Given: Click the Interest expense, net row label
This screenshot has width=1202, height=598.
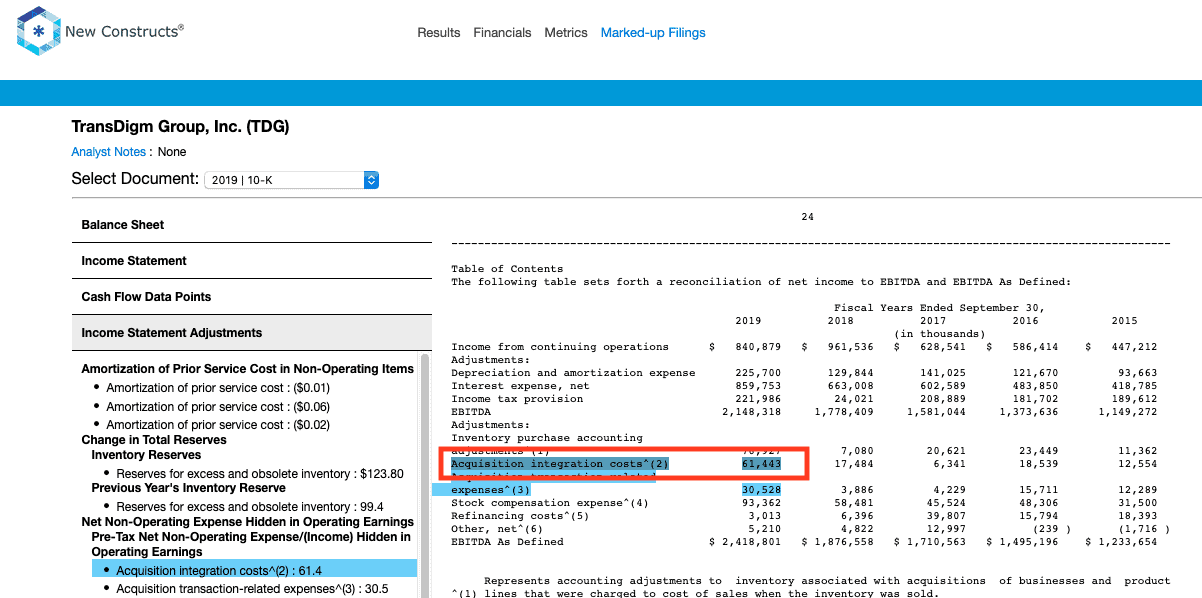Looking at the screenshot, I should coord(520,386).
